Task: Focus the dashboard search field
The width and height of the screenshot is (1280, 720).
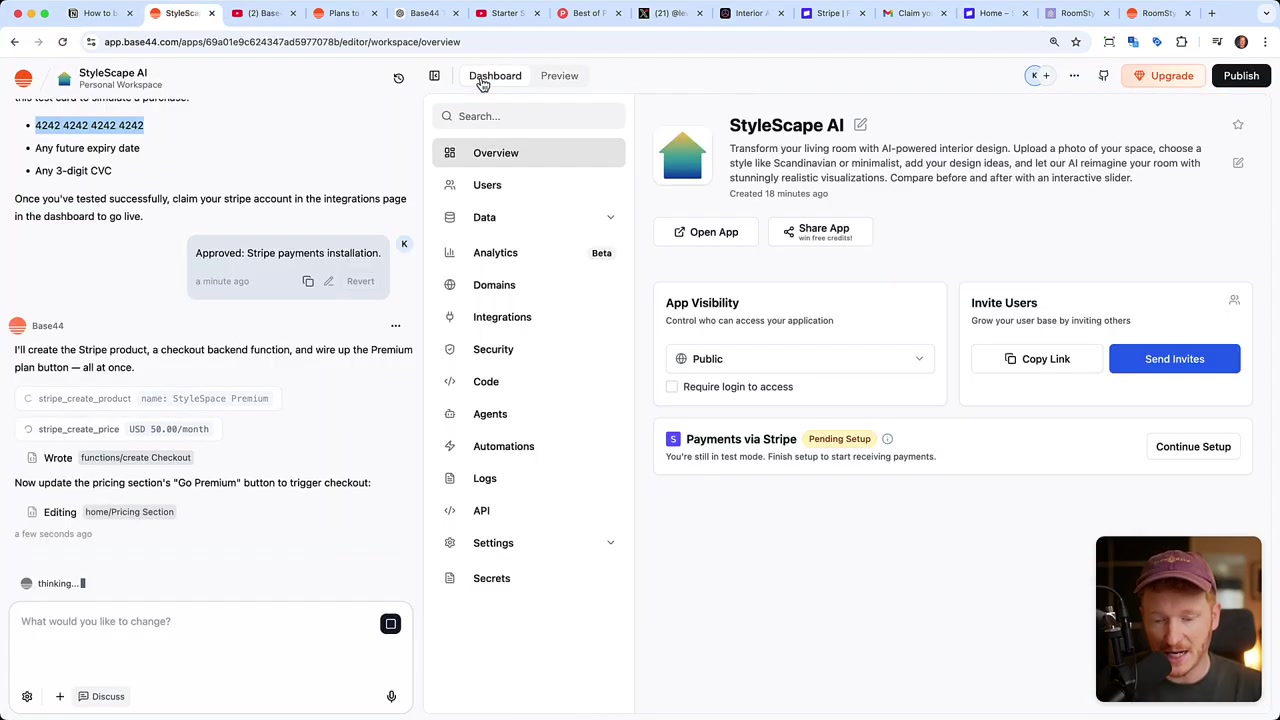Action: click(529, 116)
